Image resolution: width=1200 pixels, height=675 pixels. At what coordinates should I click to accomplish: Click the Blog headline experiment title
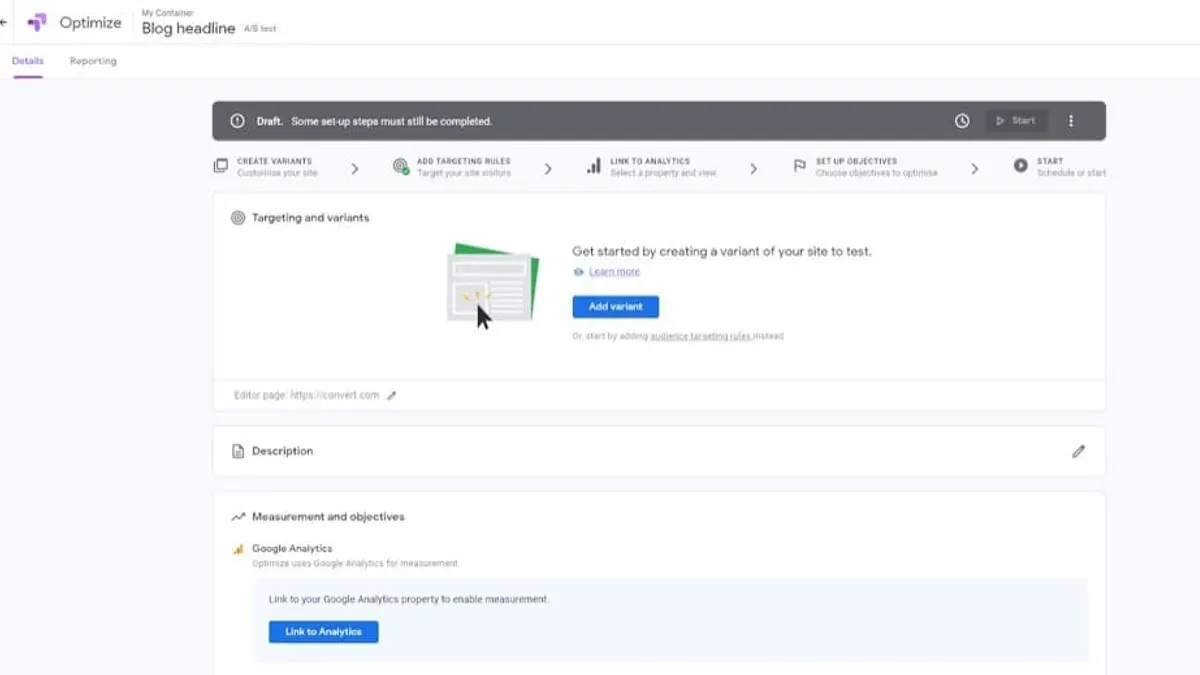point(188,29)
